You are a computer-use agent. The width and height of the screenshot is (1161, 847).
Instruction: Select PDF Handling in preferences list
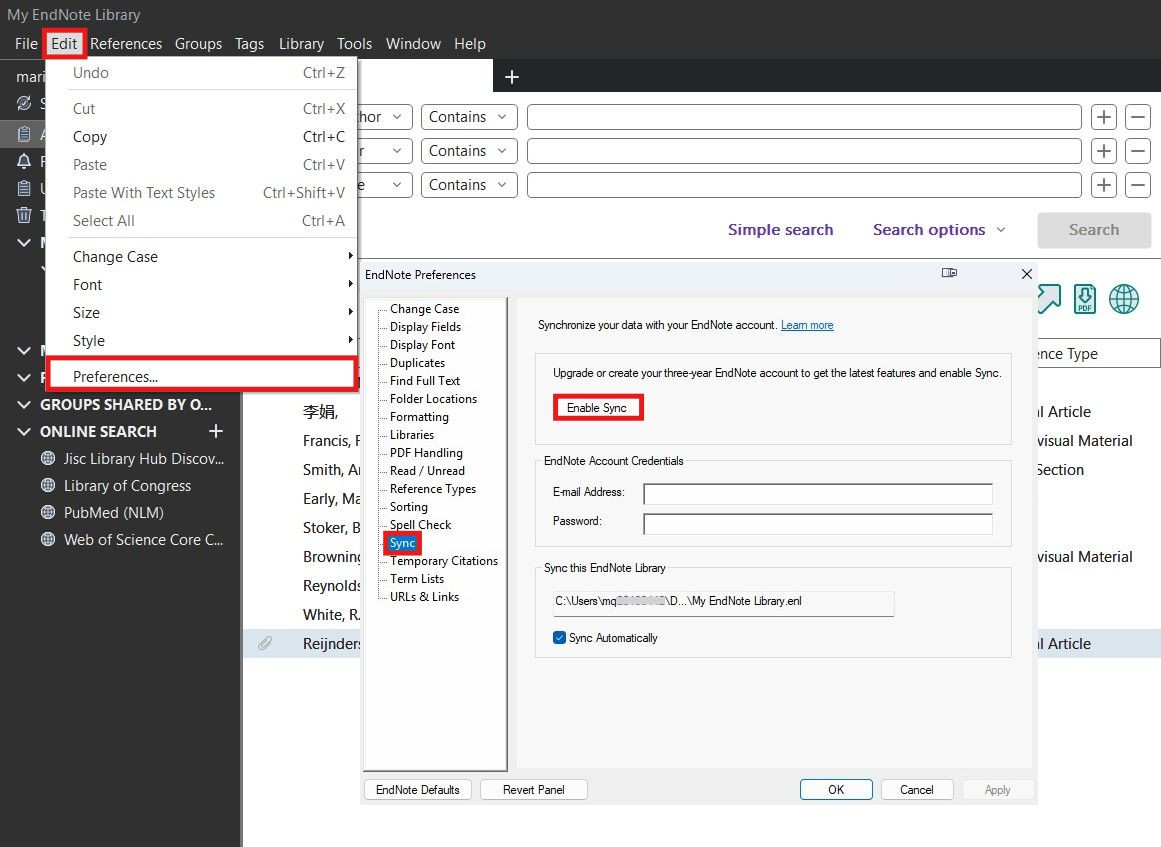pyautogui.click(x=426, y=452)
